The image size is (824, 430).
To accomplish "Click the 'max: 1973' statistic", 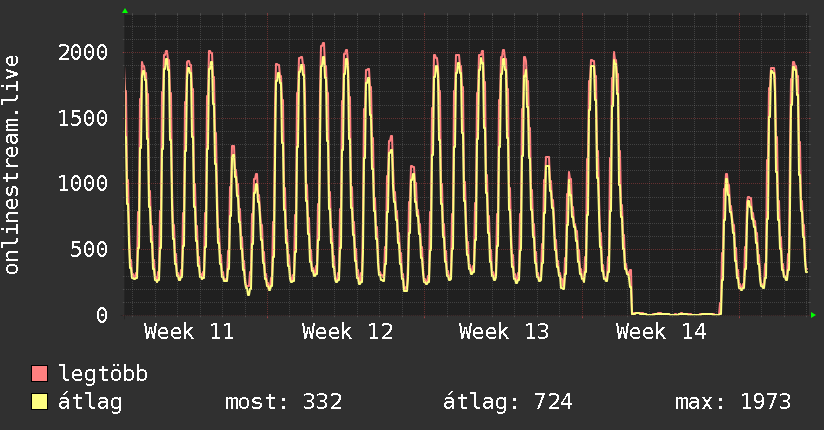I will pos(733,403).
